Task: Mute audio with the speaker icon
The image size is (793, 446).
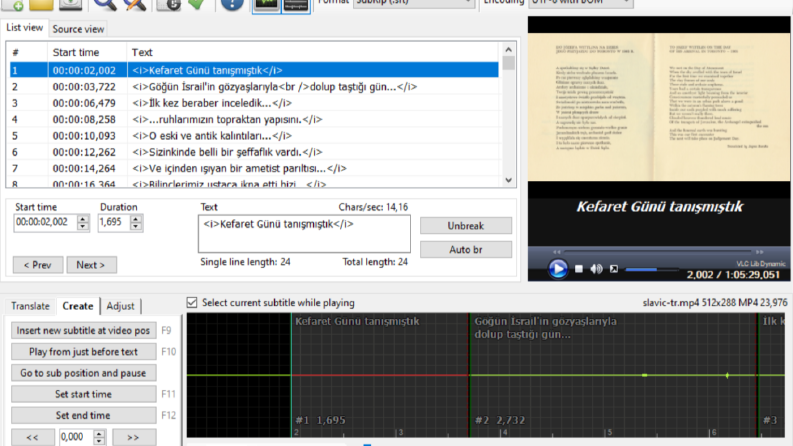Action: (596, 269)
